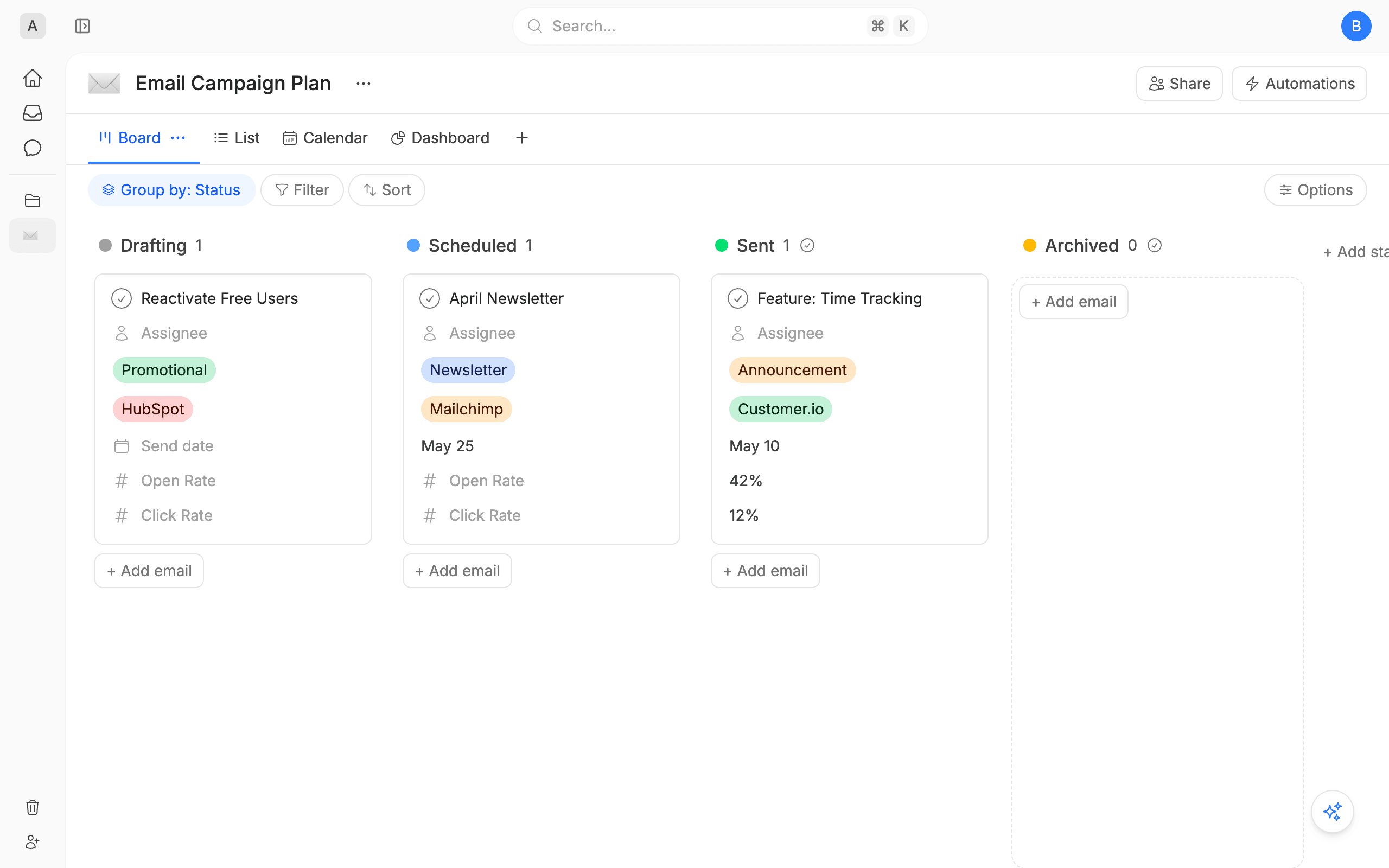1389x868 pixels.
Task: Add email in Drafting column
Action: click(x=149, y=571)
